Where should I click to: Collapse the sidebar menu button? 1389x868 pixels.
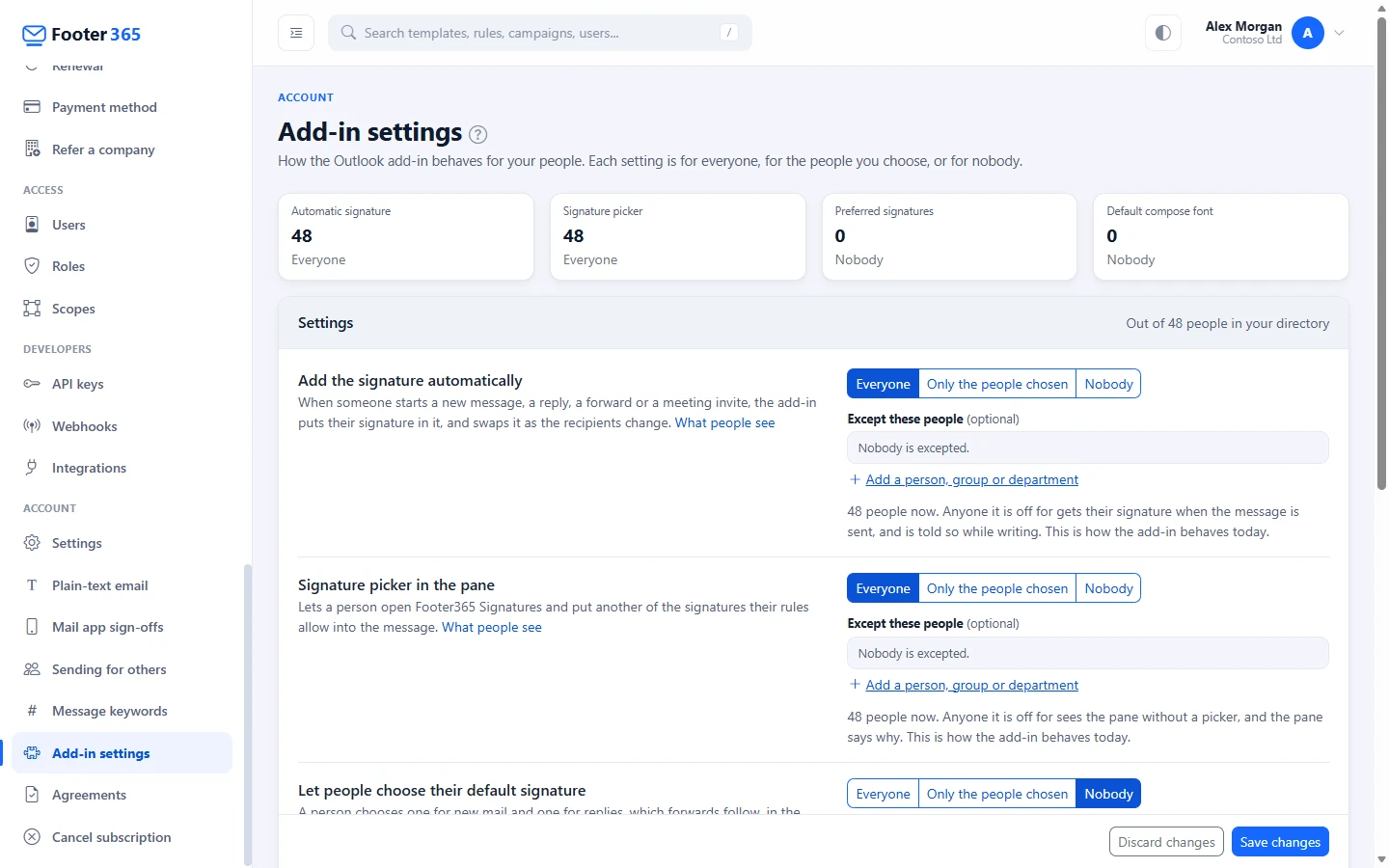pyautogui.click(x=296, y=33)
